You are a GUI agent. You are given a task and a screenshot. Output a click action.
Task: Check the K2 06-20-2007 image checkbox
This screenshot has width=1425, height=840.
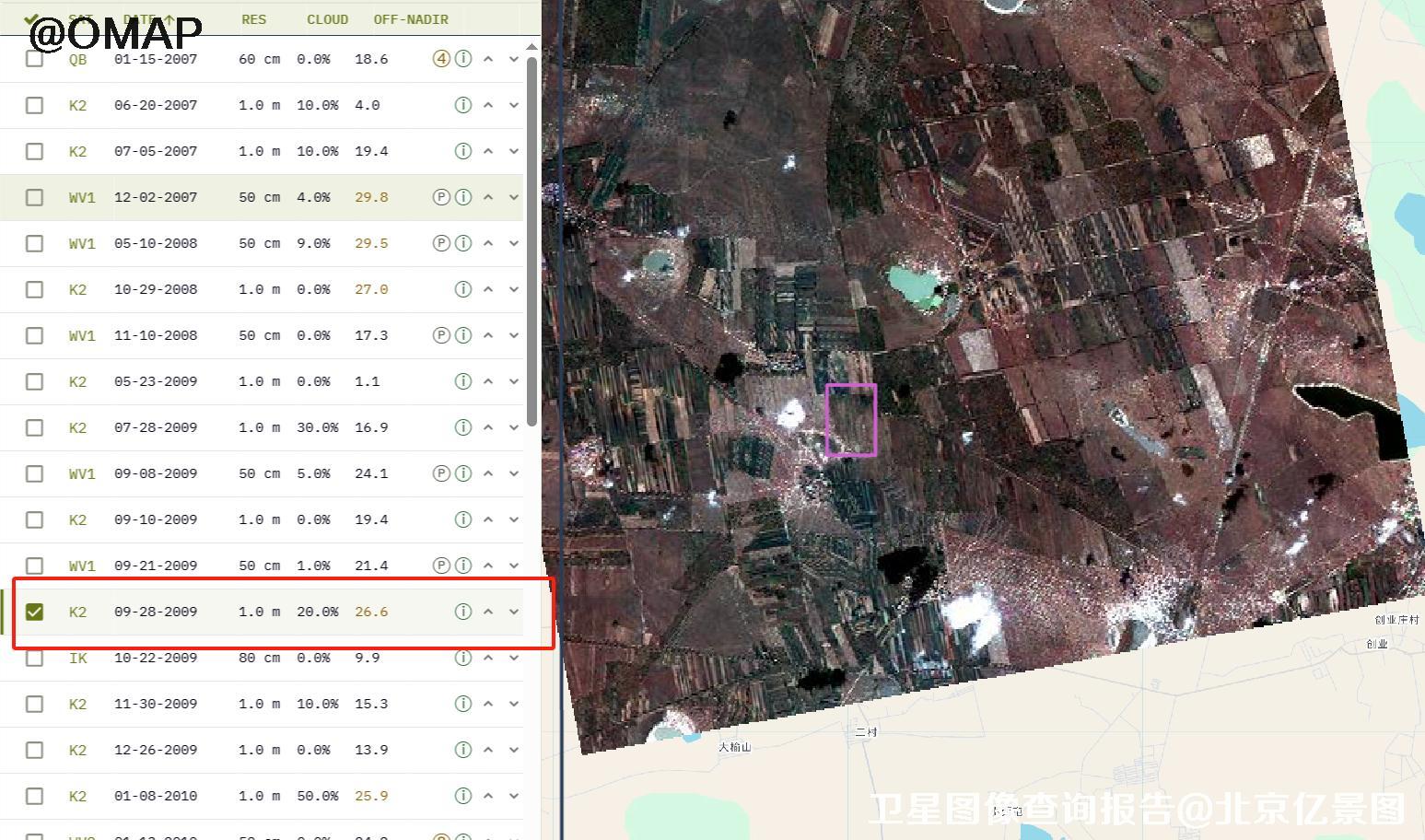(34, 105)
